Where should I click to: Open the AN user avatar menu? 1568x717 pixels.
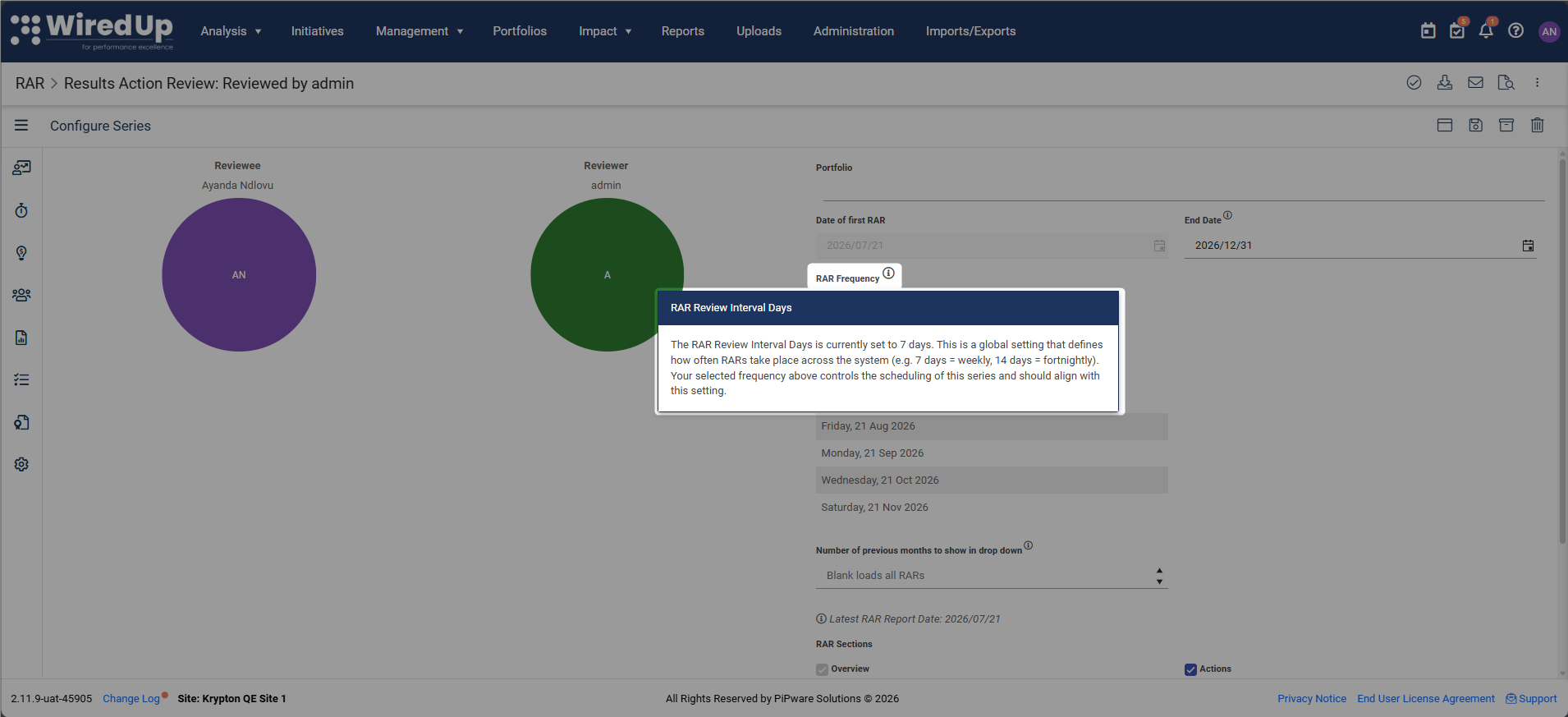1549,31
